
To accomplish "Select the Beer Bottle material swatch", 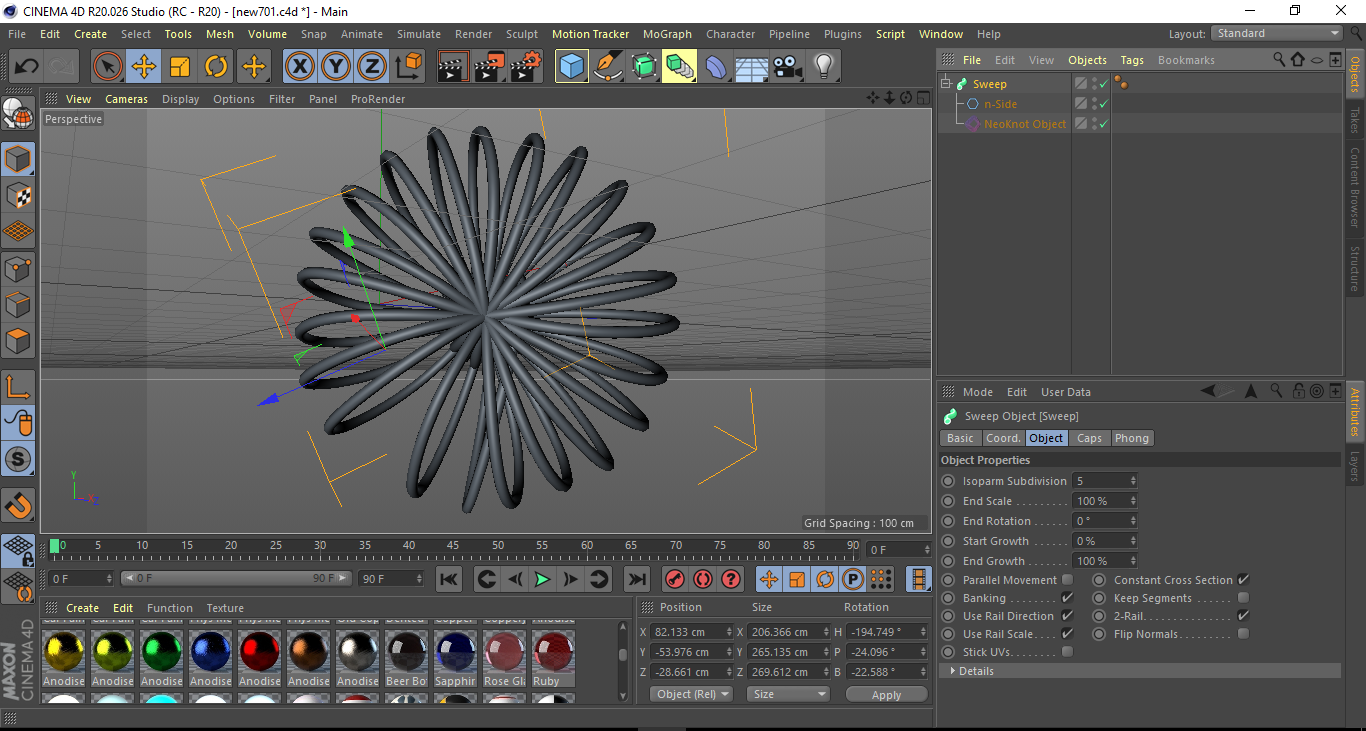I will 406,658.
